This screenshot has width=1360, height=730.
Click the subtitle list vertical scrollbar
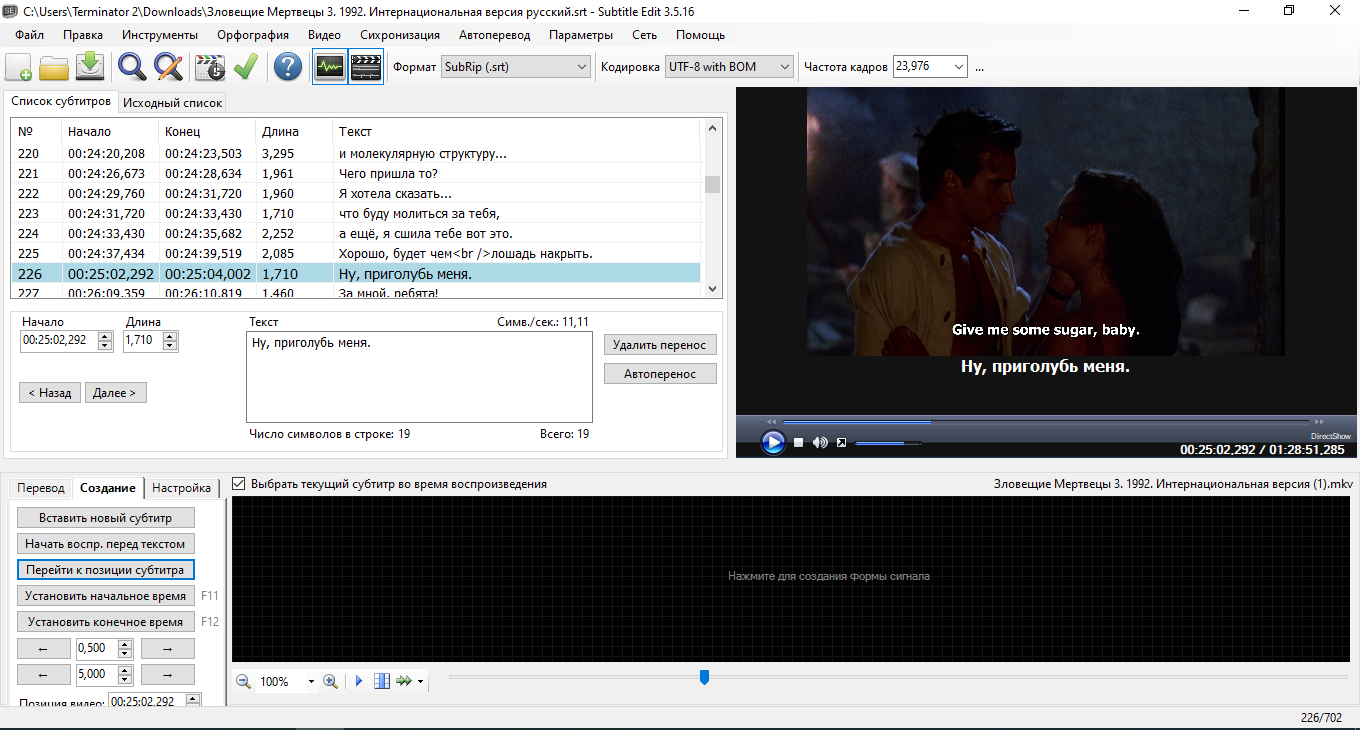point(712,208)
